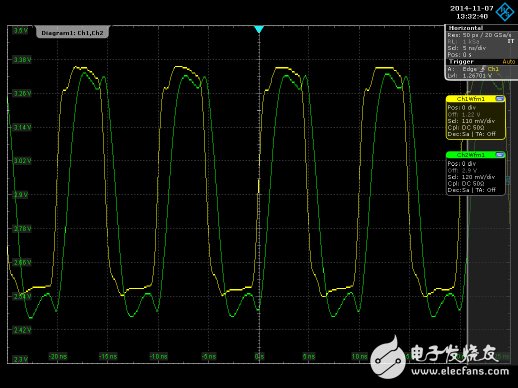Open the Horizontal settings header
Image resolution: width=518 pixels, height=388 pixels.
pyautogui.click(x=465, y=28)
